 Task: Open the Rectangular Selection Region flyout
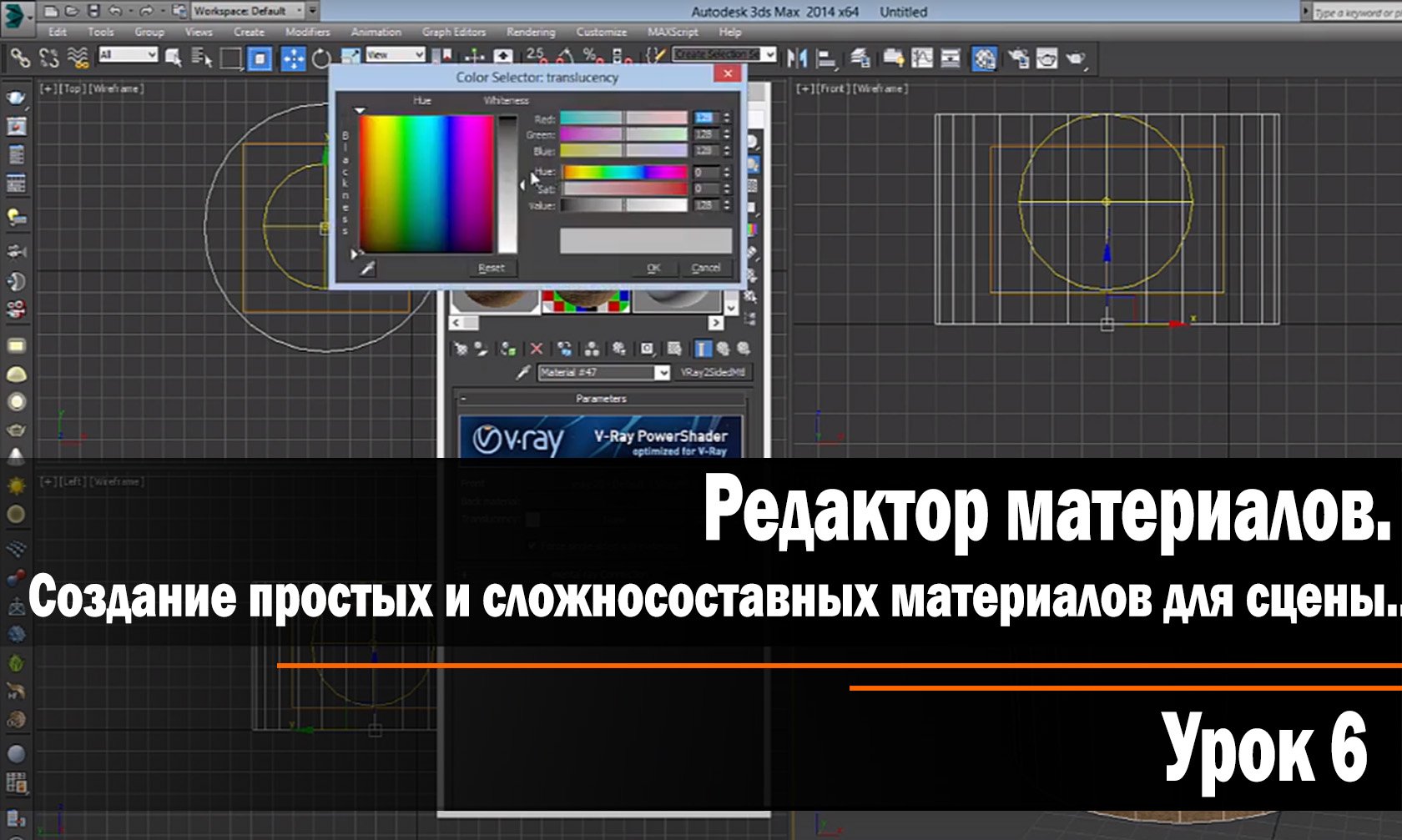coord(230,58)
